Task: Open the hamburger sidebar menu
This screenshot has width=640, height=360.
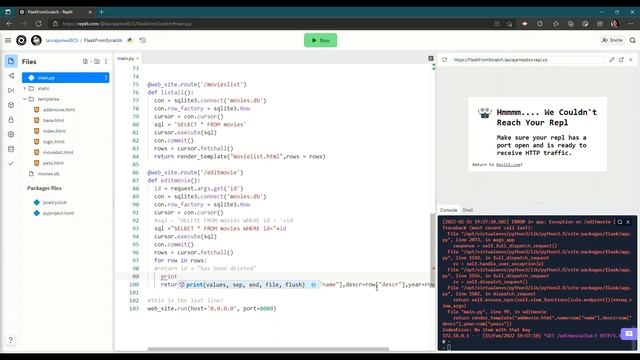Action: click(x=8, y=40)
